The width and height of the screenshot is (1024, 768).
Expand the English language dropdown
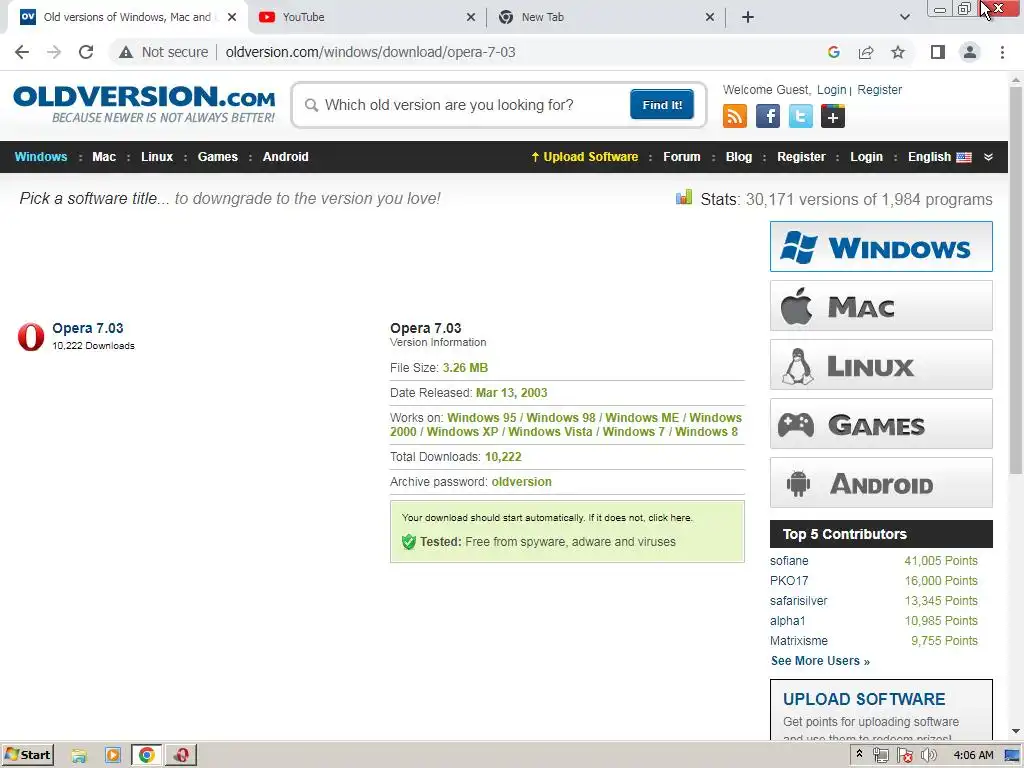pos(939,157)
